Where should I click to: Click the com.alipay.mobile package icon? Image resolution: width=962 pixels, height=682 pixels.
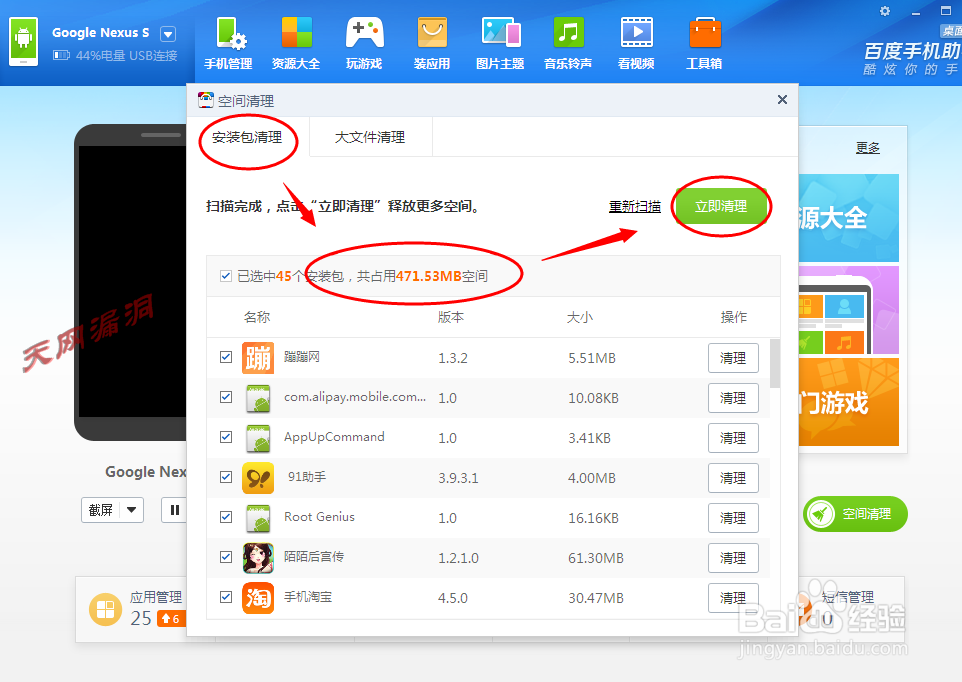point(258,398)
